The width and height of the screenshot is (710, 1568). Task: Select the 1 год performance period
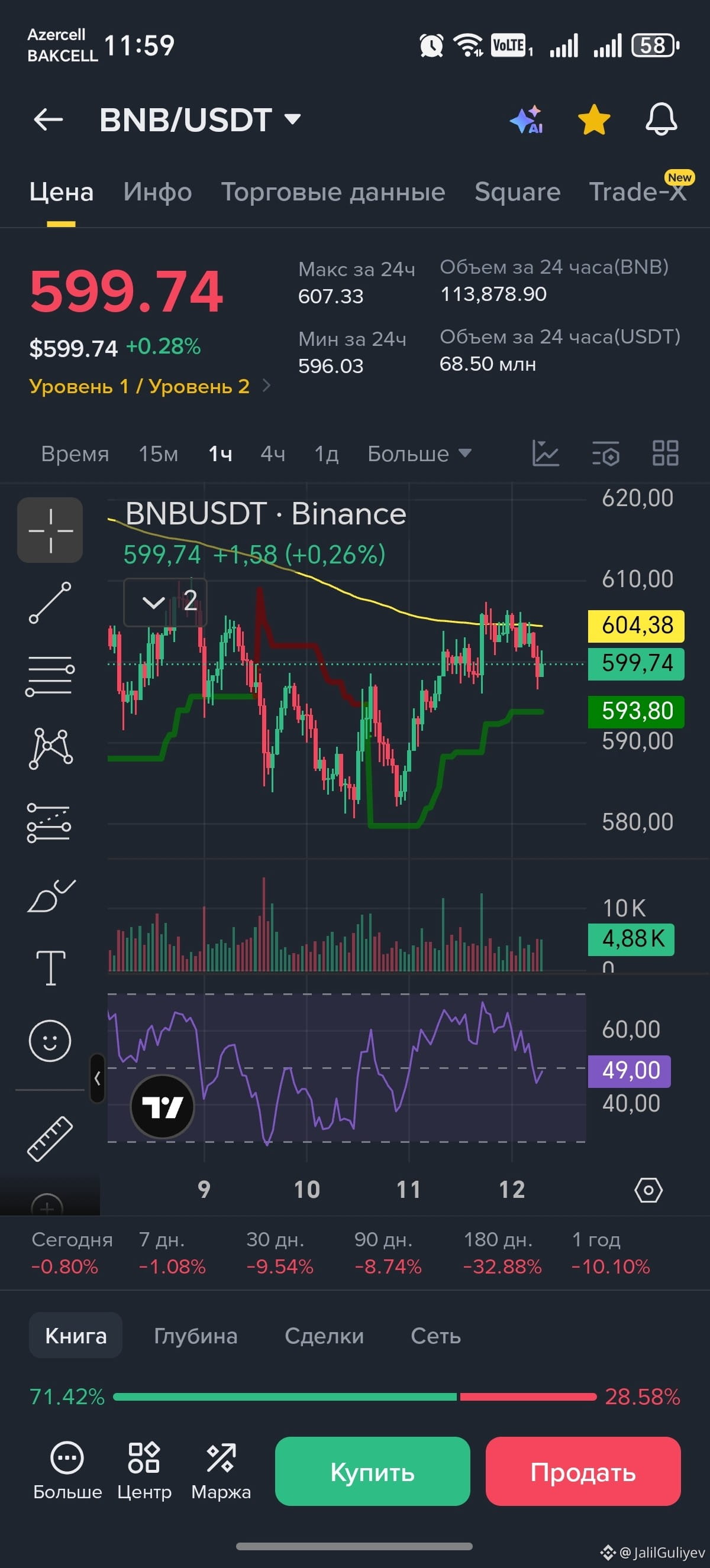(611, 1253)
